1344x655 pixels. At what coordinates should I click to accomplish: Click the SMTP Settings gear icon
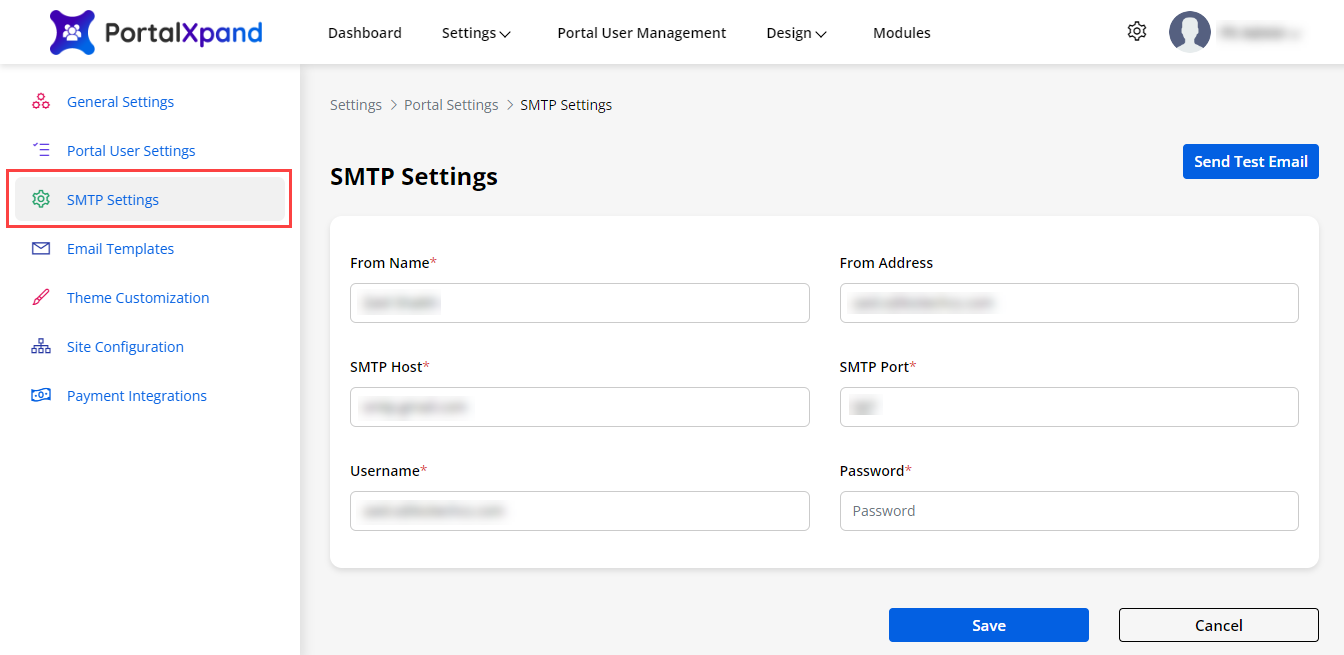(x=41, y=199)
